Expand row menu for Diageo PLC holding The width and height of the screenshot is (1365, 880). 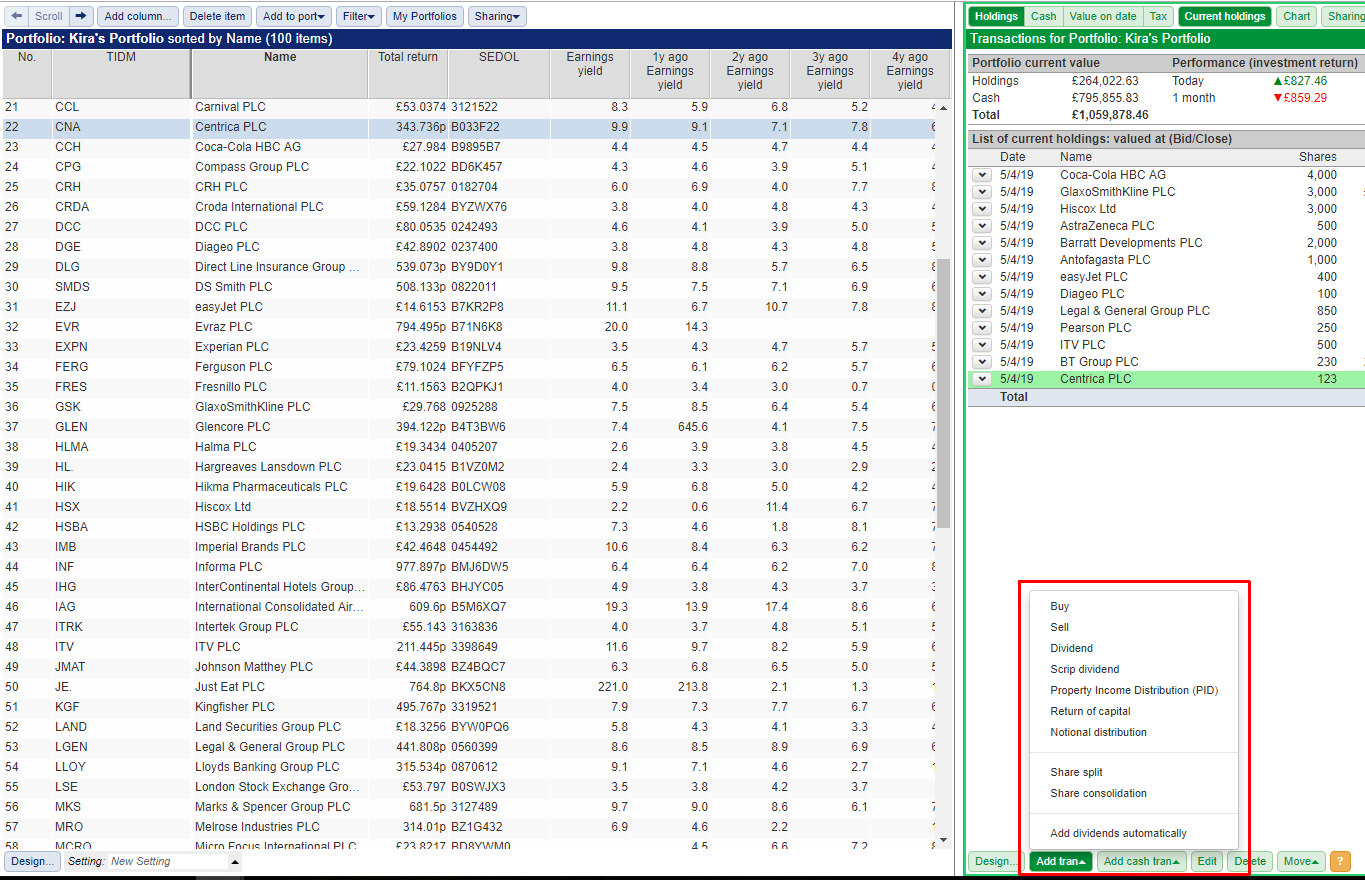tap(982, 294)
